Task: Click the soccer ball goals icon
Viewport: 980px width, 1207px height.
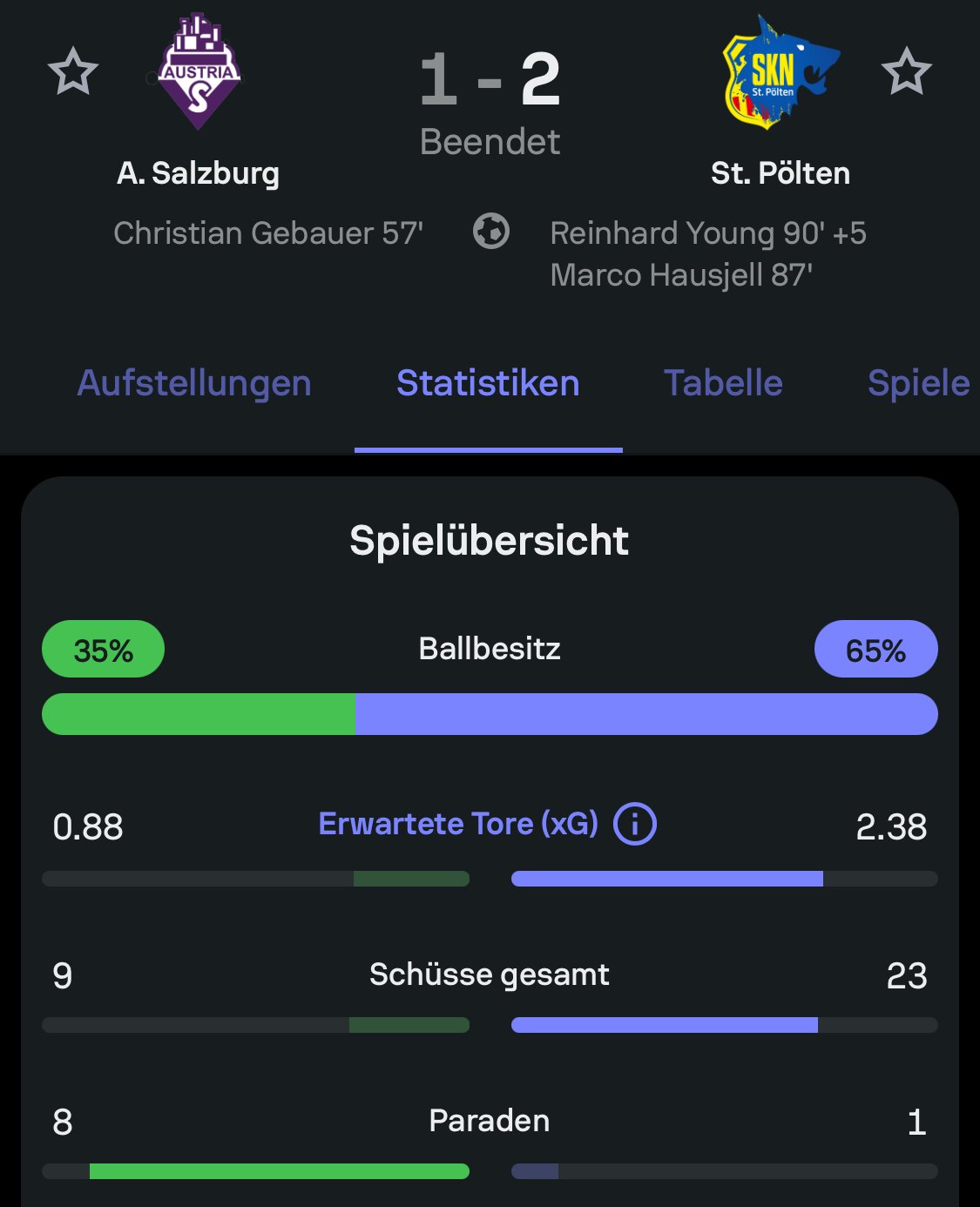Action: pos(491,232)
